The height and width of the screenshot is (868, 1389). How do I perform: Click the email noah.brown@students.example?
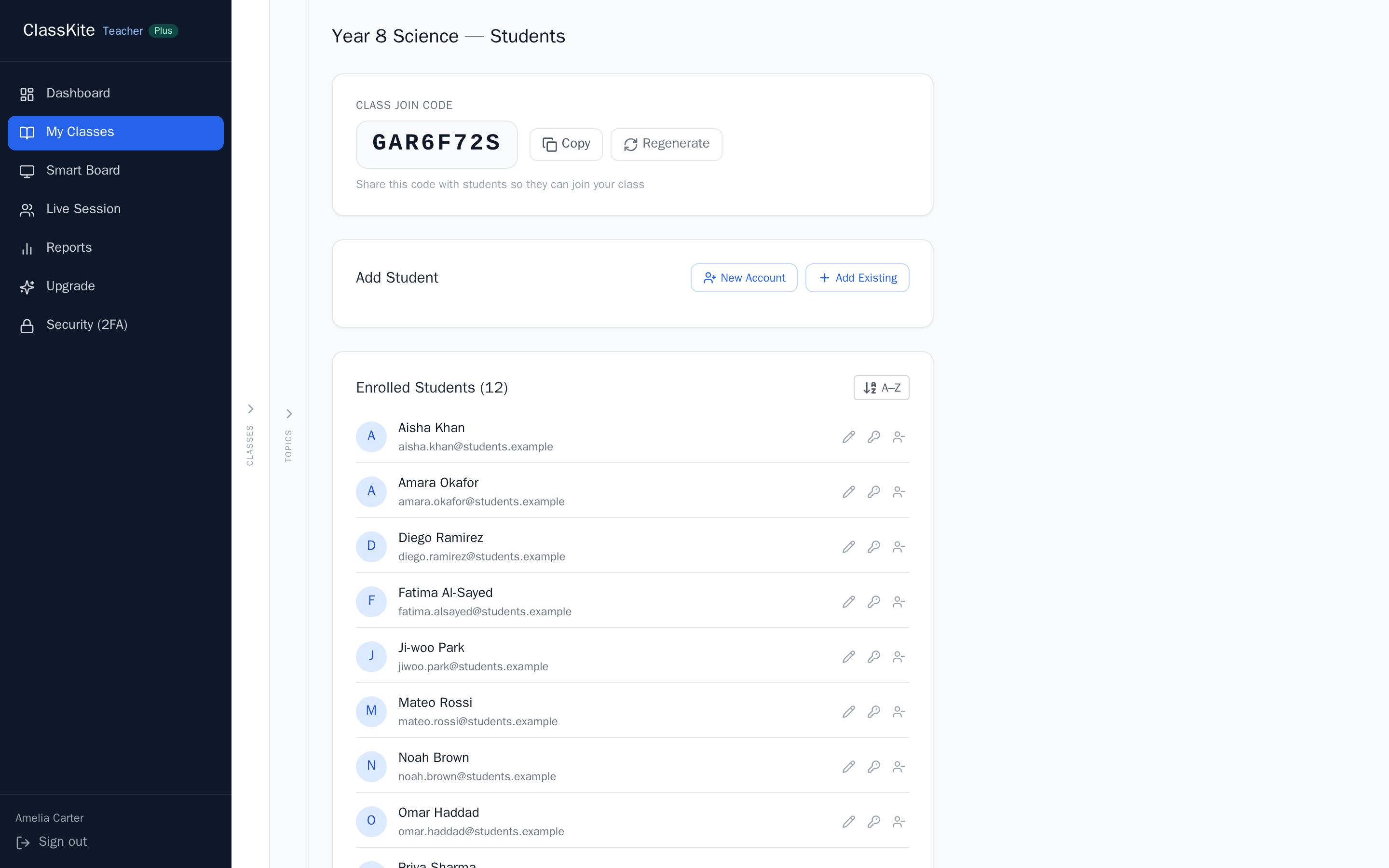[x=477, y=777]
